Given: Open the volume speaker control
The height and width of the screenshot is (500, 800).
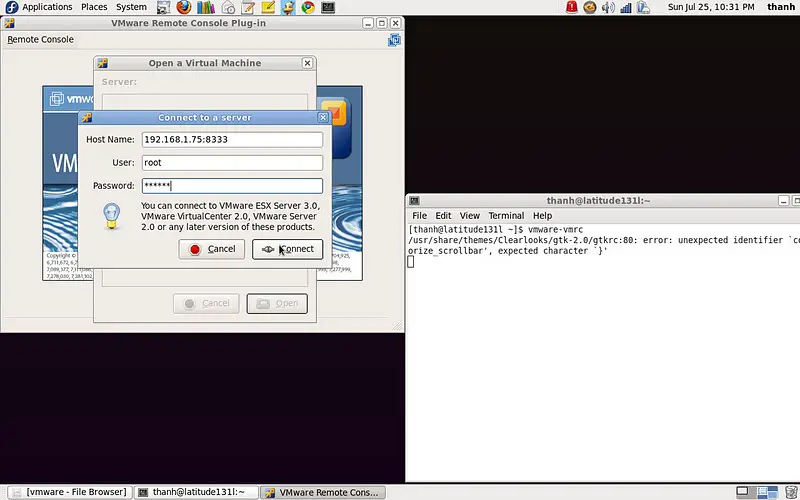Looking at the screenshot, I should click(x=608, y=7).
